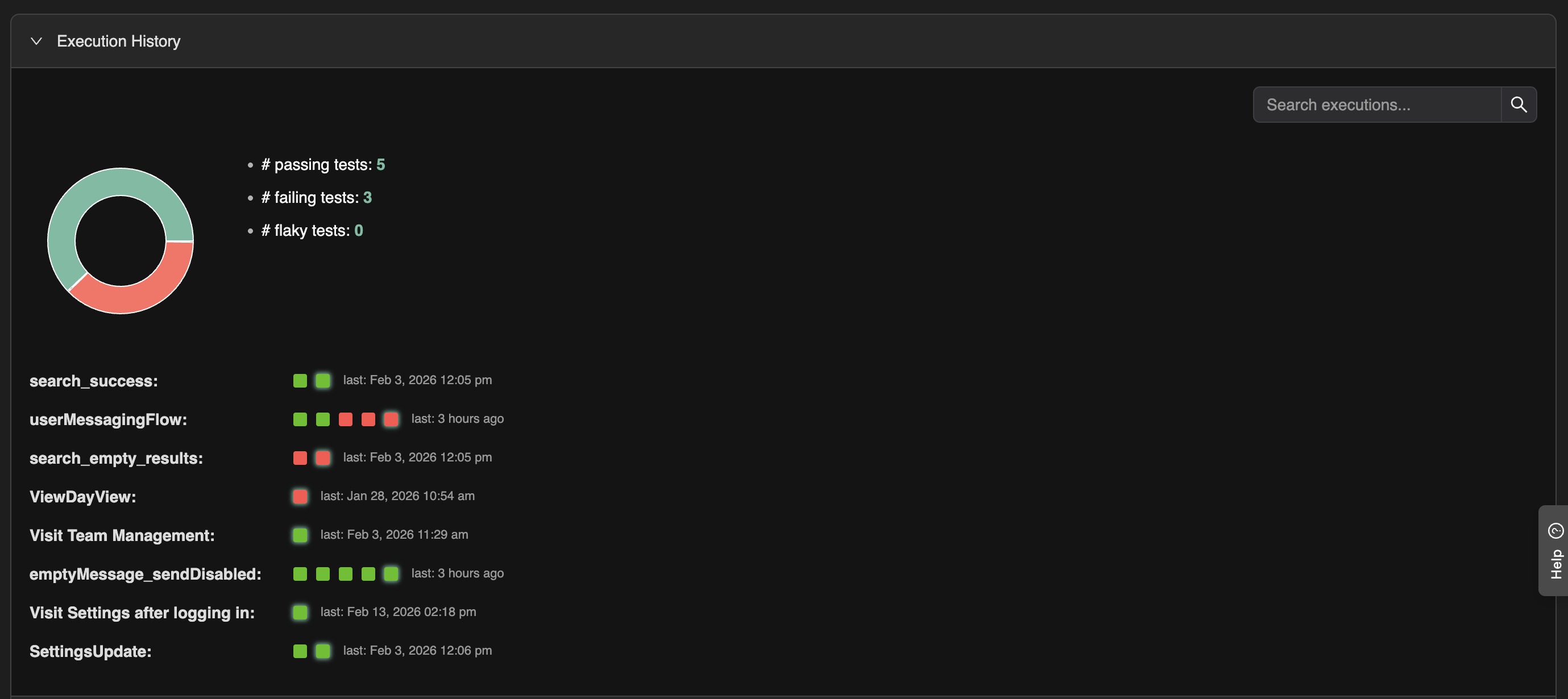Open the userMessagingFlow test name
1568x699 pixels.
click(108, 419)
